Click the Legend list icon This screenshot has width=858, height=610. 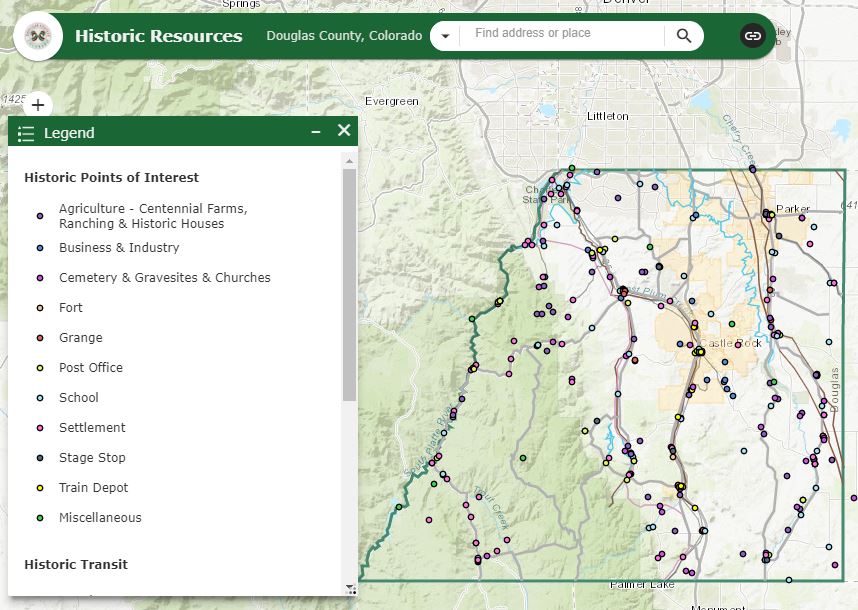coord(26,133)
